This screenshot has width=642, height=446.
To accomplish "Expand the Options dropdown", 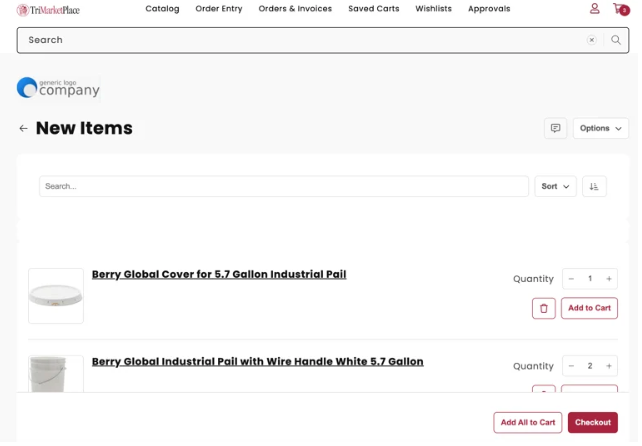I will click(x=601, y=128).
